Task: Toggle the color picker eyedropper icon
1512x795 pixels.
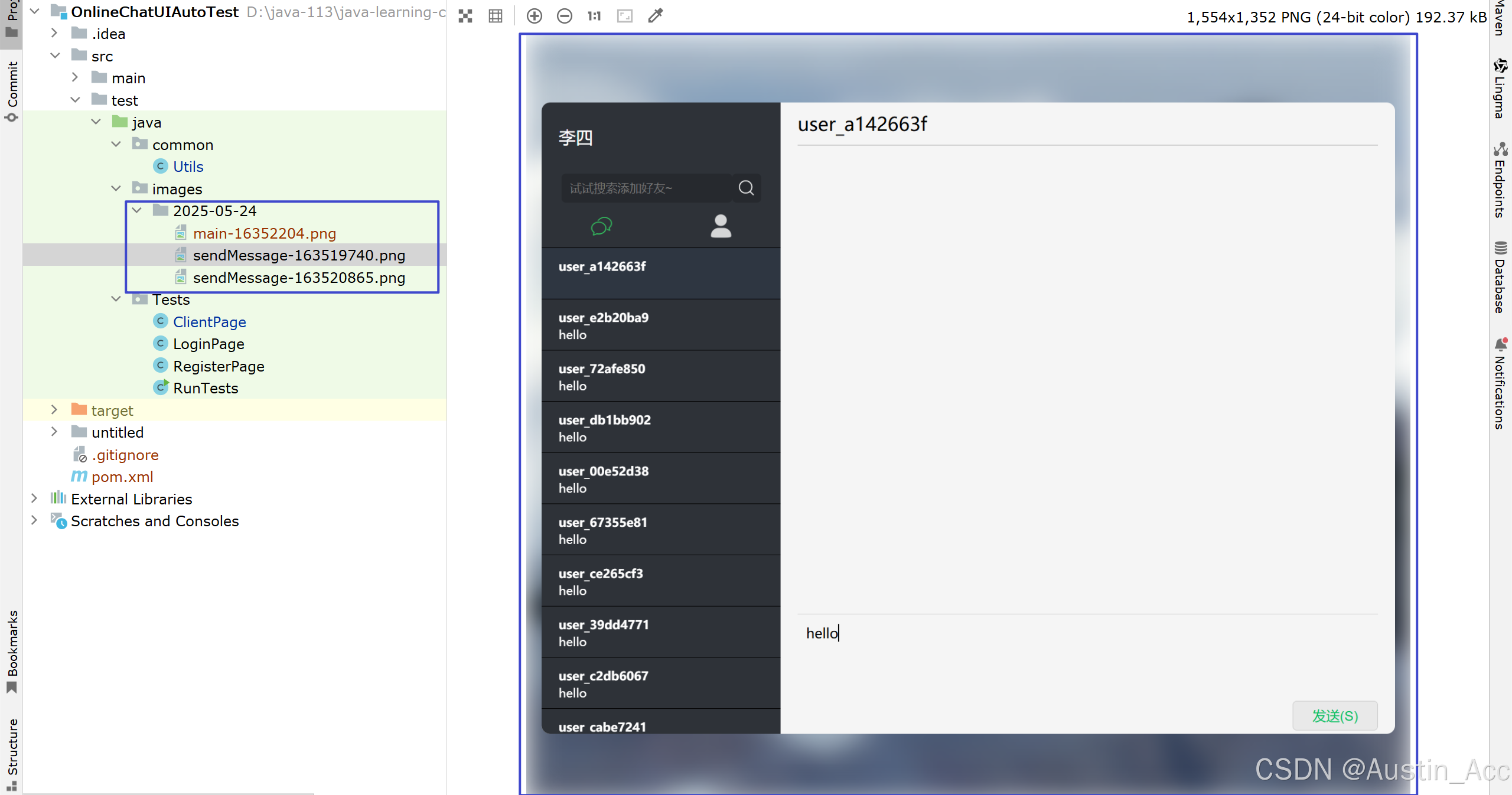Action: pyautogui.click(x=656, y=16)
